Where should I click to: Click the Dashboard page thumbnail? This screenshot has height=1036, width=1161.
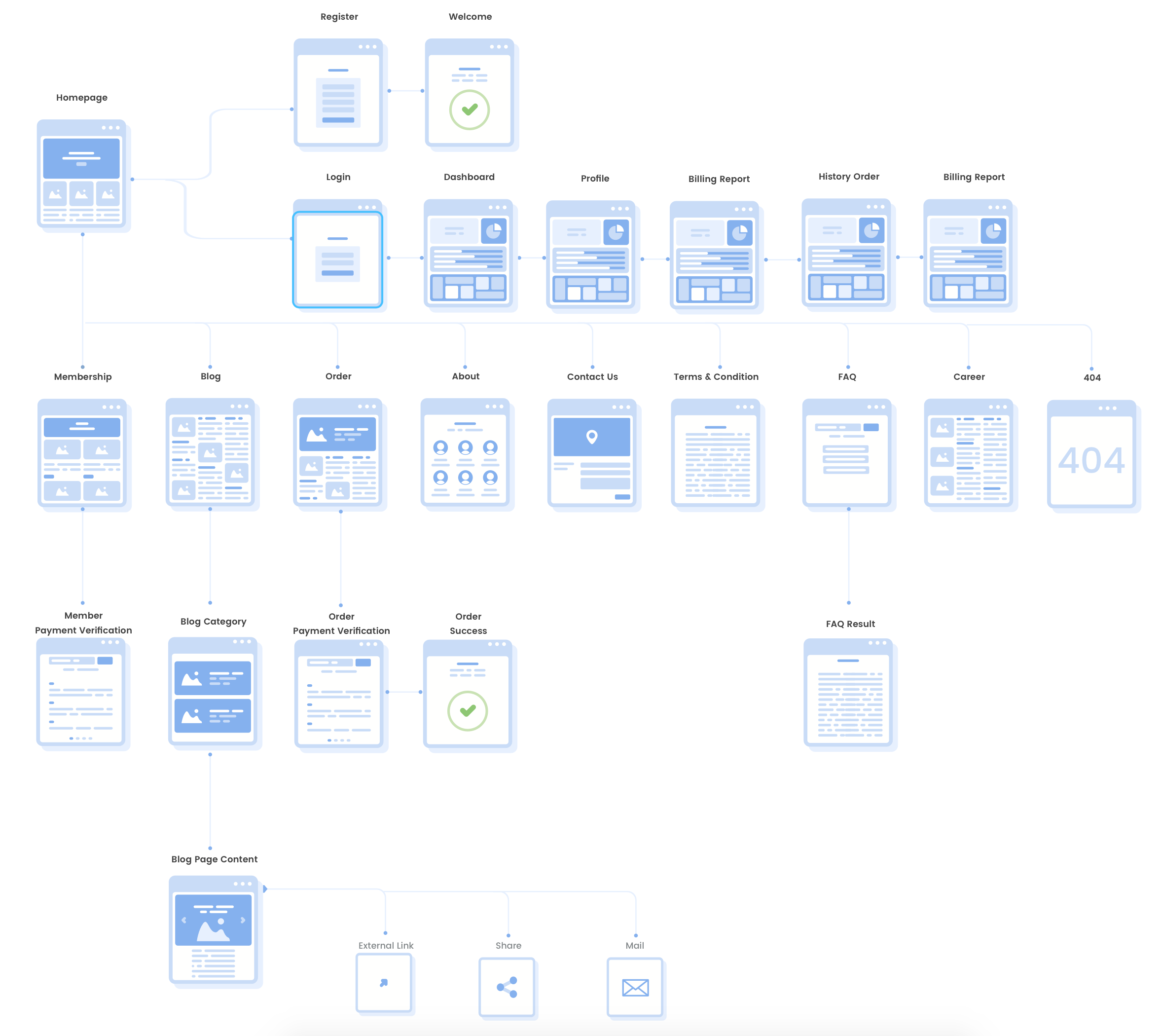469,253
